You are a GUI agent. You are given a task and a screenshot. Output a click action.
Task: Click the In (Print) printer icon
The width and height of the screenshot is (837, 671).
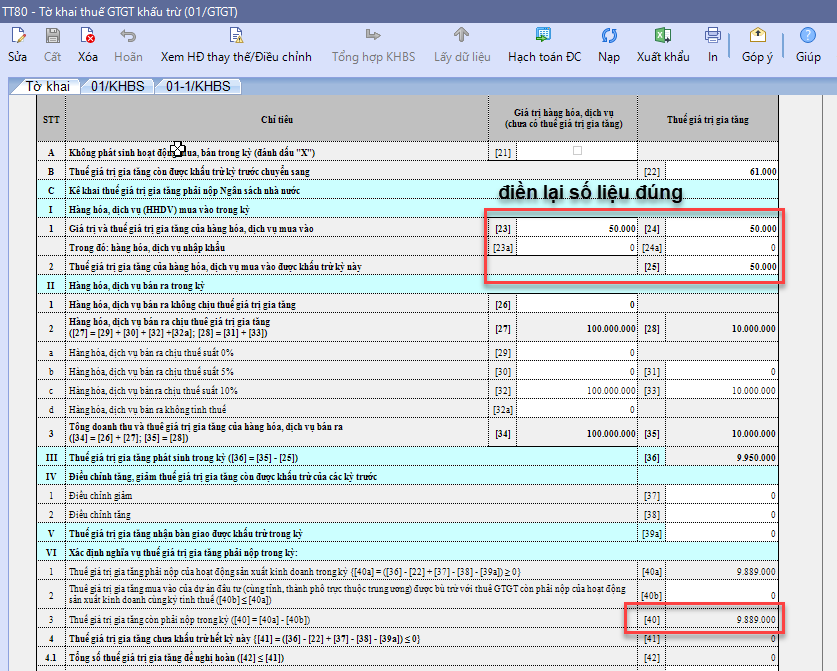tap(713, 35)
